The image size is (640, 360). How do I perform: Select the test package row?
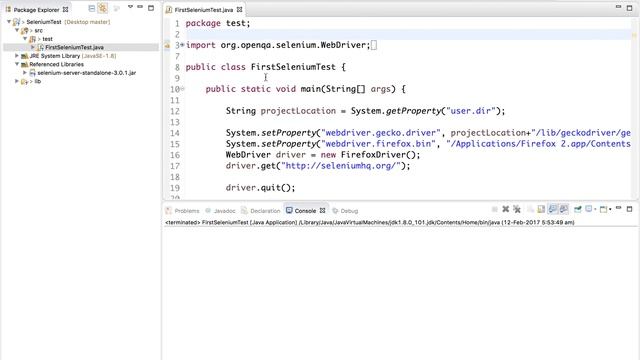[x=41, y=39]
